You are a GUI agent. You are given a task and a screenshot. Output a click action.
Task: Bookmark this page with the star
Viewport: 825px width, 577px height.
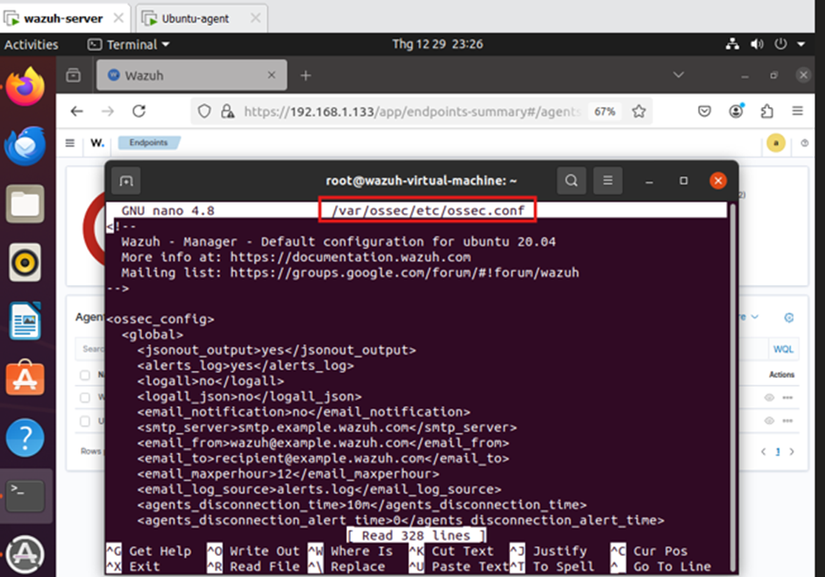(x=639, y=112)
